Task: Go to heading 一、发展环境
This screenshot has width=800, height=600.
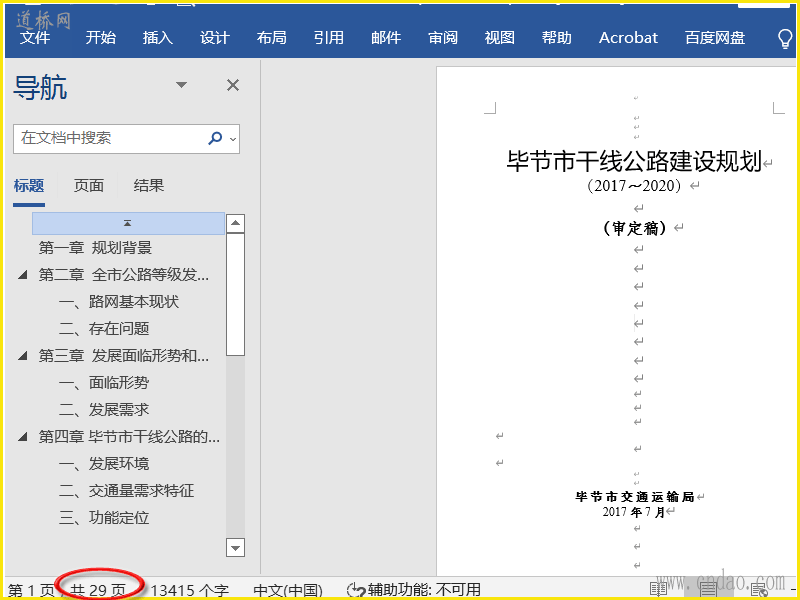Action: click(104, 464)
